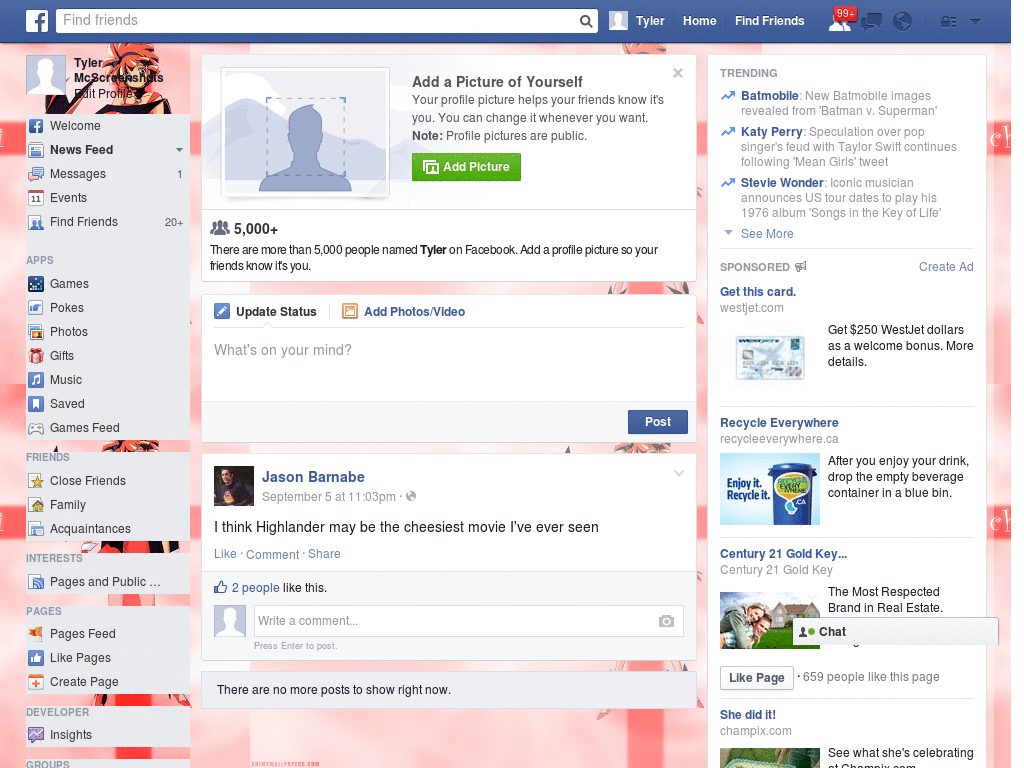Open the Chat bar

pyautogui.click(x=895, y=632)
